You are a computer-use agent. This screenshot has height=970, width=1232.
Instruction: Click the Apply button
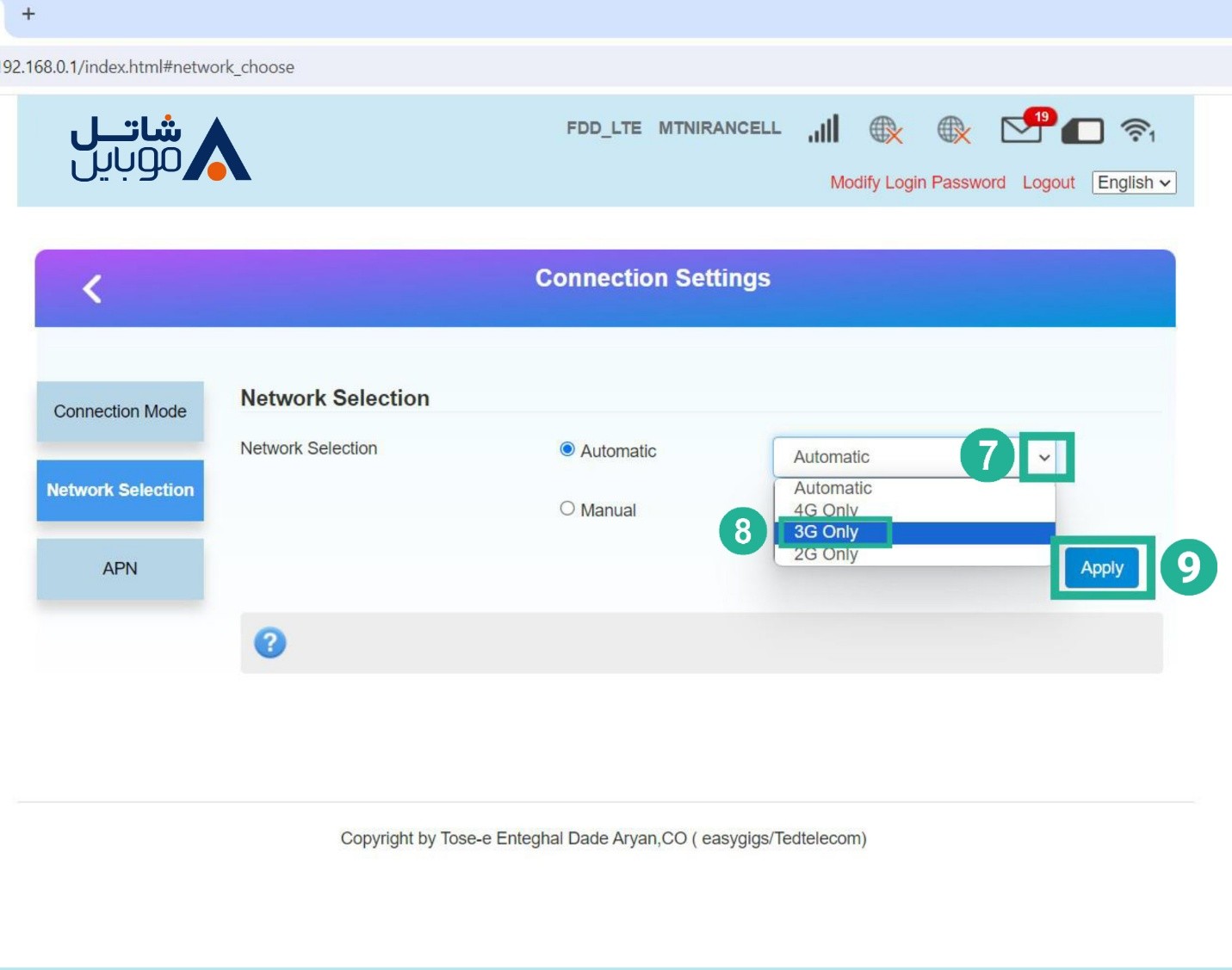click(x=1102, y=568)
